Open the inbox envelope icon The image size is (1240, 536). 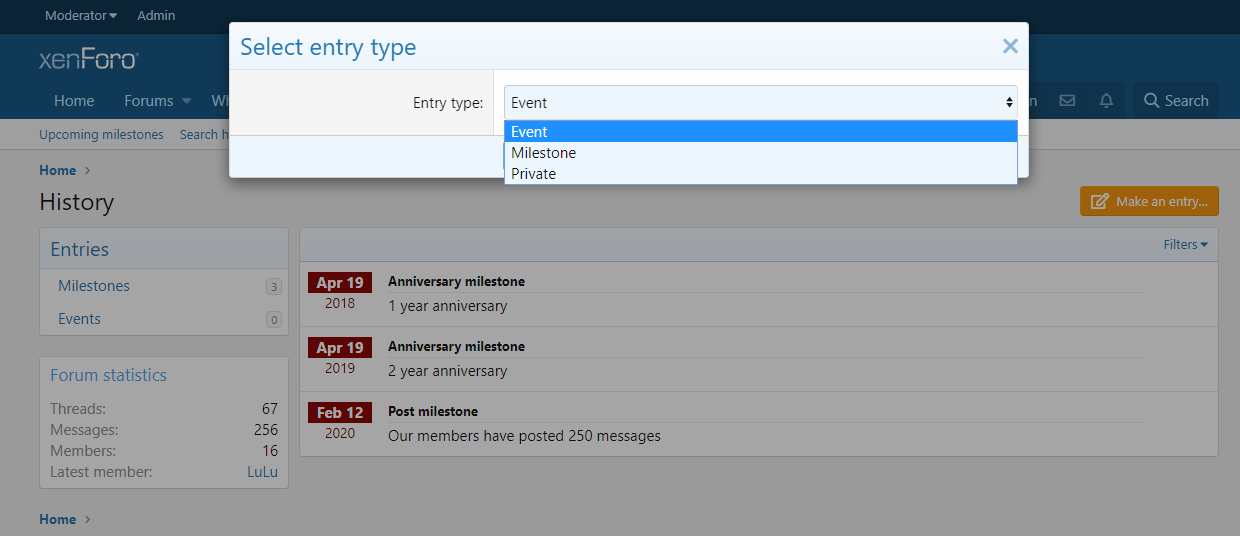(1067, 101)
